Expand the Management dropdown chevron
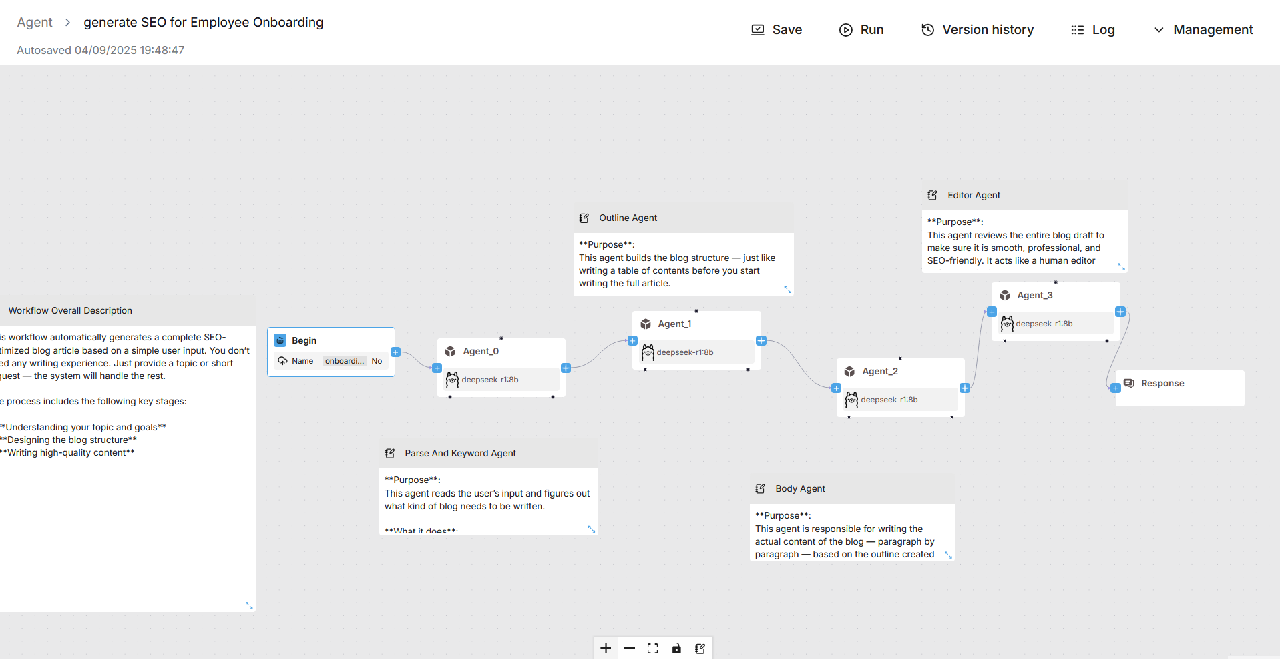This screenshot has height=659, width=1281. (x=1159, y=30)
